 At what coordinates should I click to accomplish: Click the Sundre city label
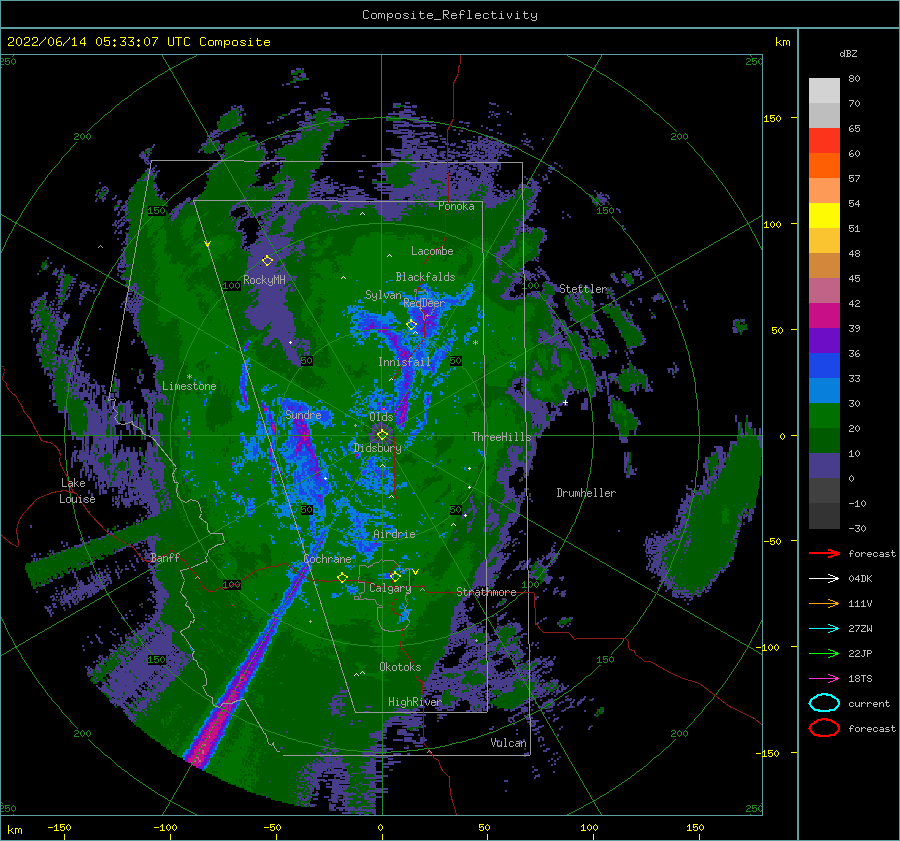(x=303, y=414)
